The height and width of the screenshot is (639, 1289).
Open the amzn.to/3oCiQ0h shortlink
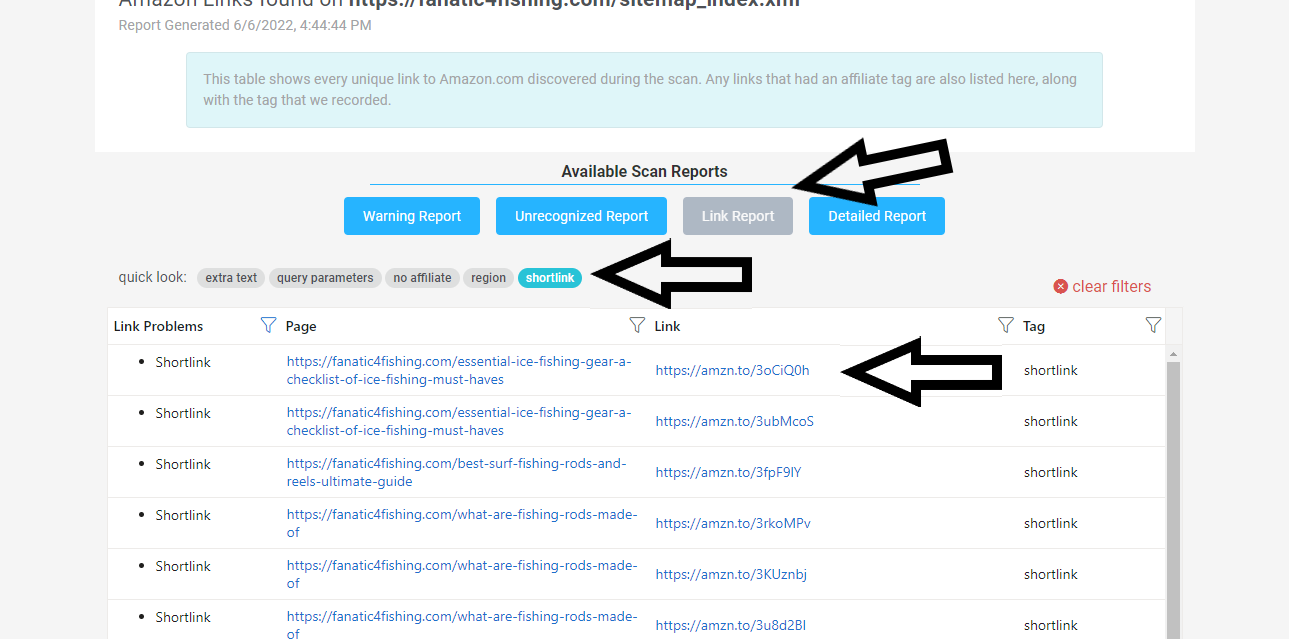pos(733,370)
